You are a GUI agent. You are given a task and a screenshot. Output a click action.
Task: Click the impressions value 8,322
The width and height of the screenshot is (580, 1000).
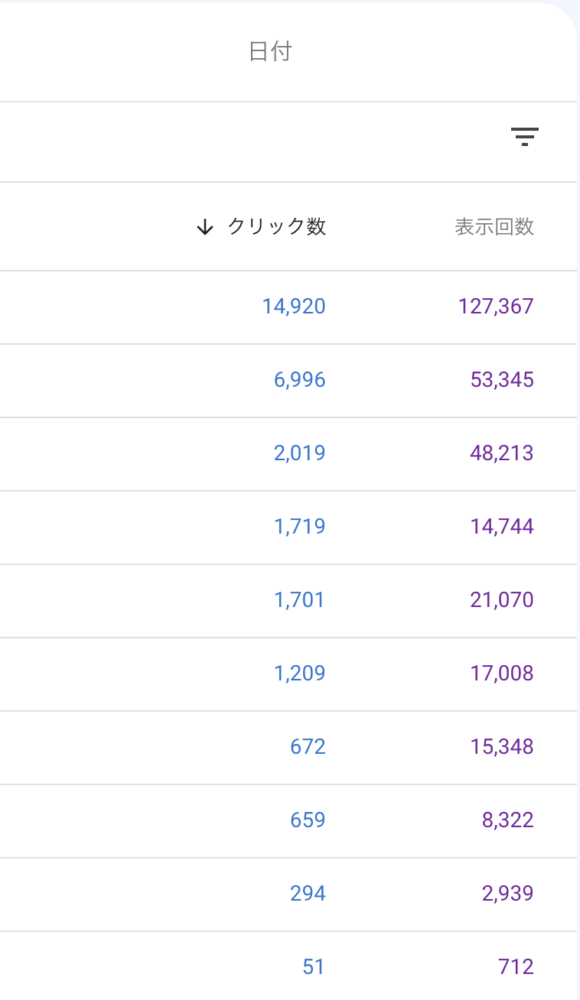508,820
